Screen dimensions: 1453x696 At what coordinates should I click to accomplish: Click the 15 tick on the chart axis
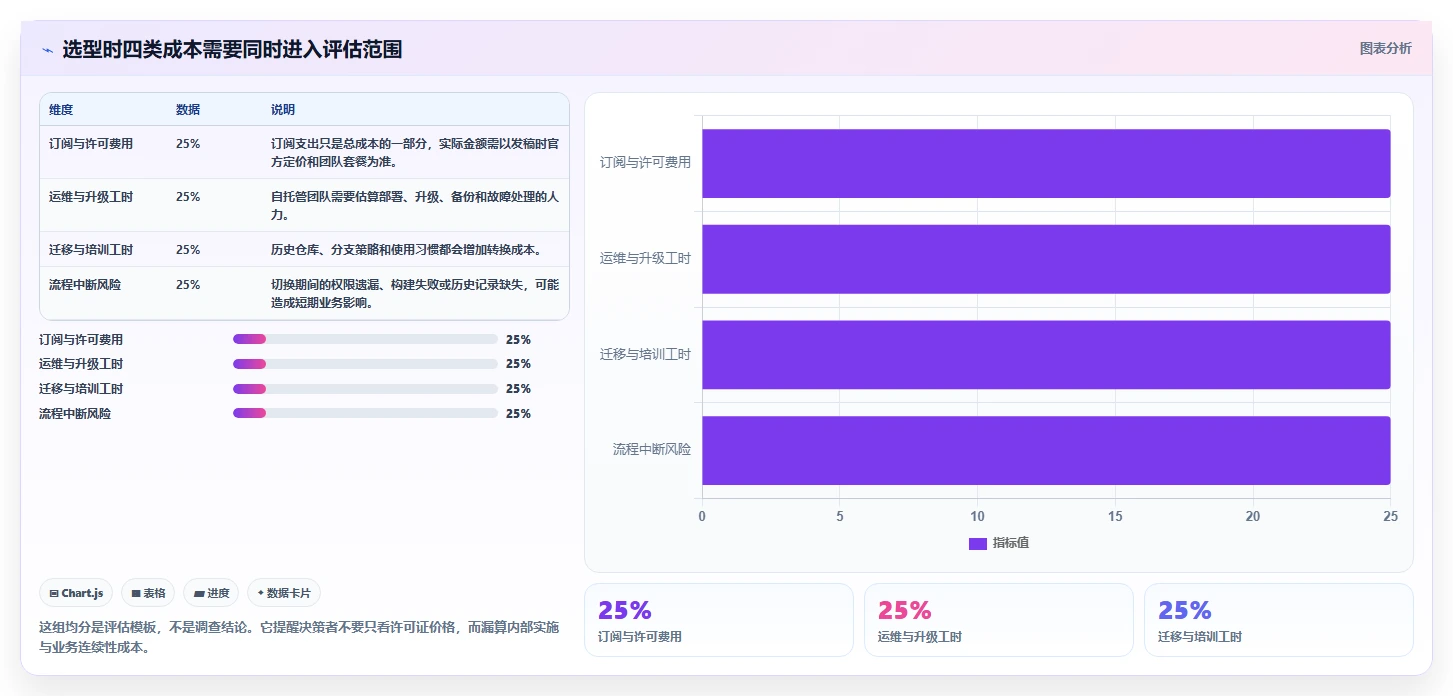tap(1115, 516)
